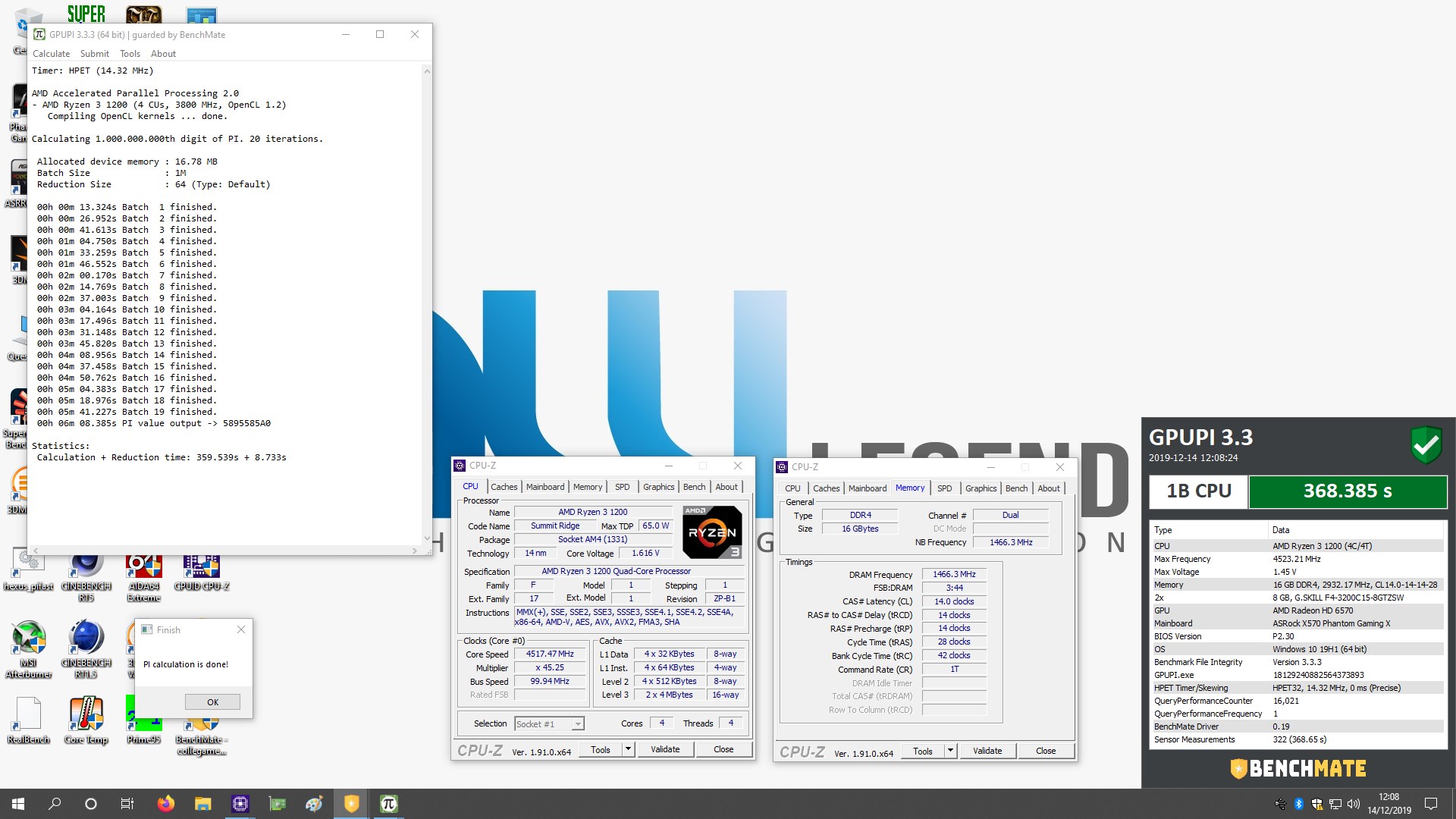The height and width of the screenshot is (819, 1456).
Task: Select CPU-Z taskbar icon
Action: coord(240,804)
